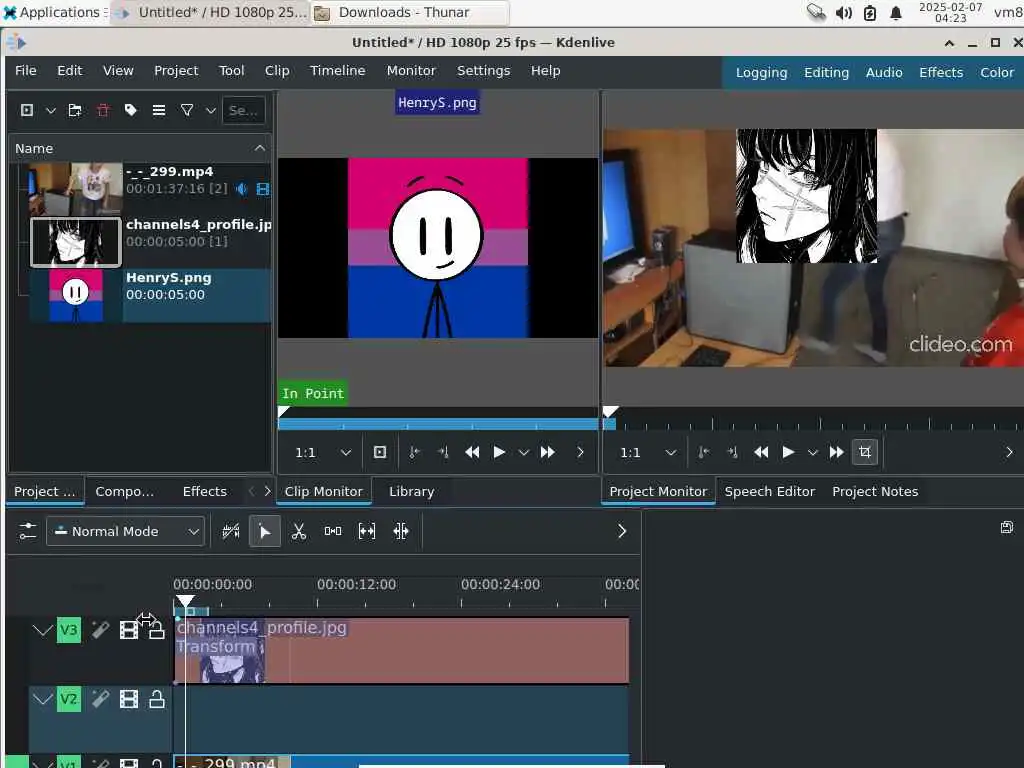Select the Spacer tool in timeline toolbar
Viewport: 1024px width, 768px height.
pos(333,532)
